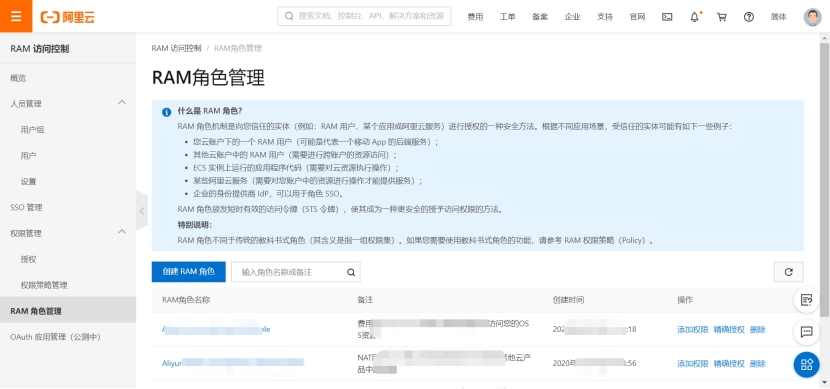The height and width of the screenshot is (389, 830).
Task: Collapse the left sidebar with arrow handle
Action: 141,211
